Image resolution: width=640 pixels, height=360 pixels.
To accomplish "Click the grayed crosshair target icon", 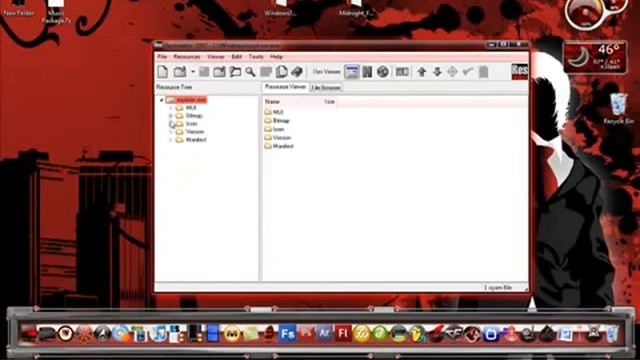I will 452,72.
